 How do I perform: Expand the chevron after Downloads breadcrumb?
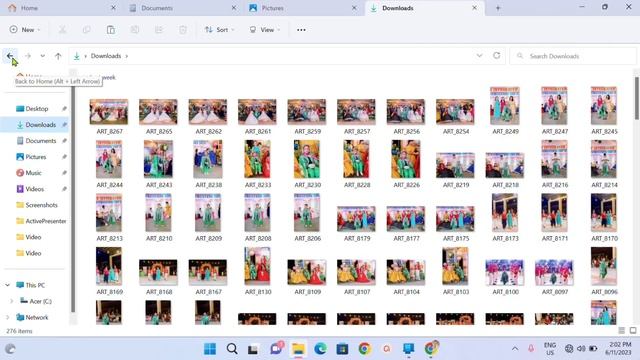click(x=127, y=56)
